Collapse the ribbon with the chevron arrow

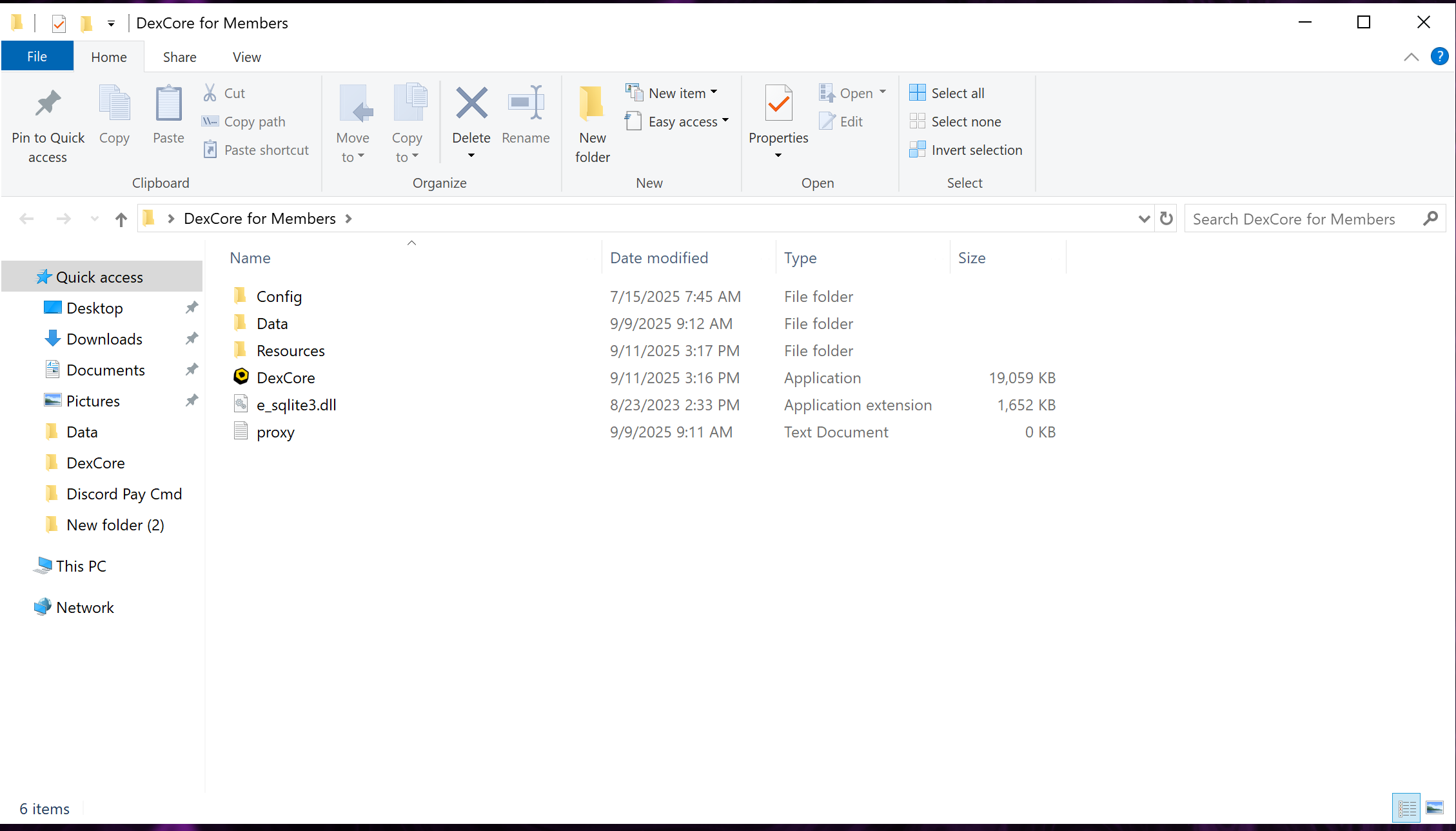tap(1412, 57)
